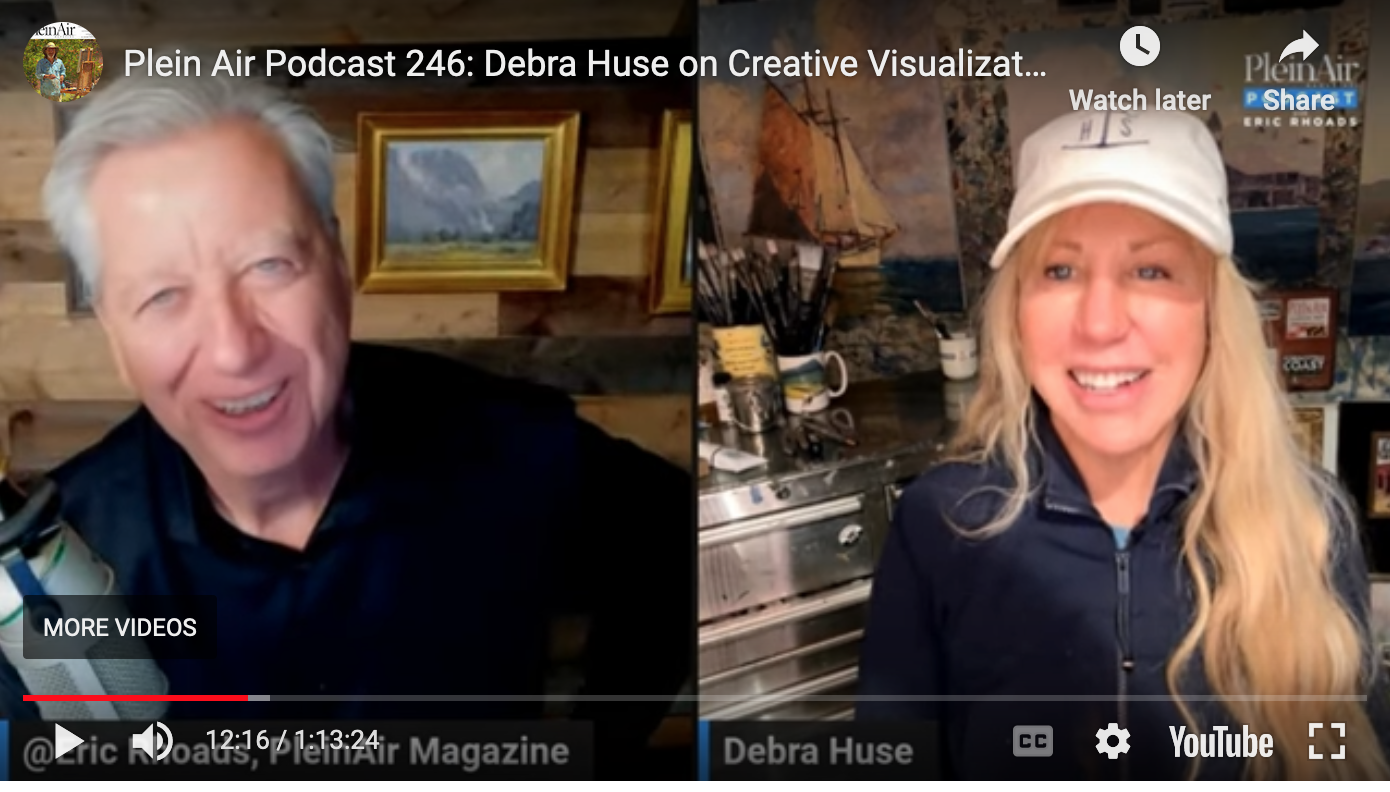This screenshot has width=1390, height=792.
Task: Enter fullscreen mode
Action: [1330, 740]
